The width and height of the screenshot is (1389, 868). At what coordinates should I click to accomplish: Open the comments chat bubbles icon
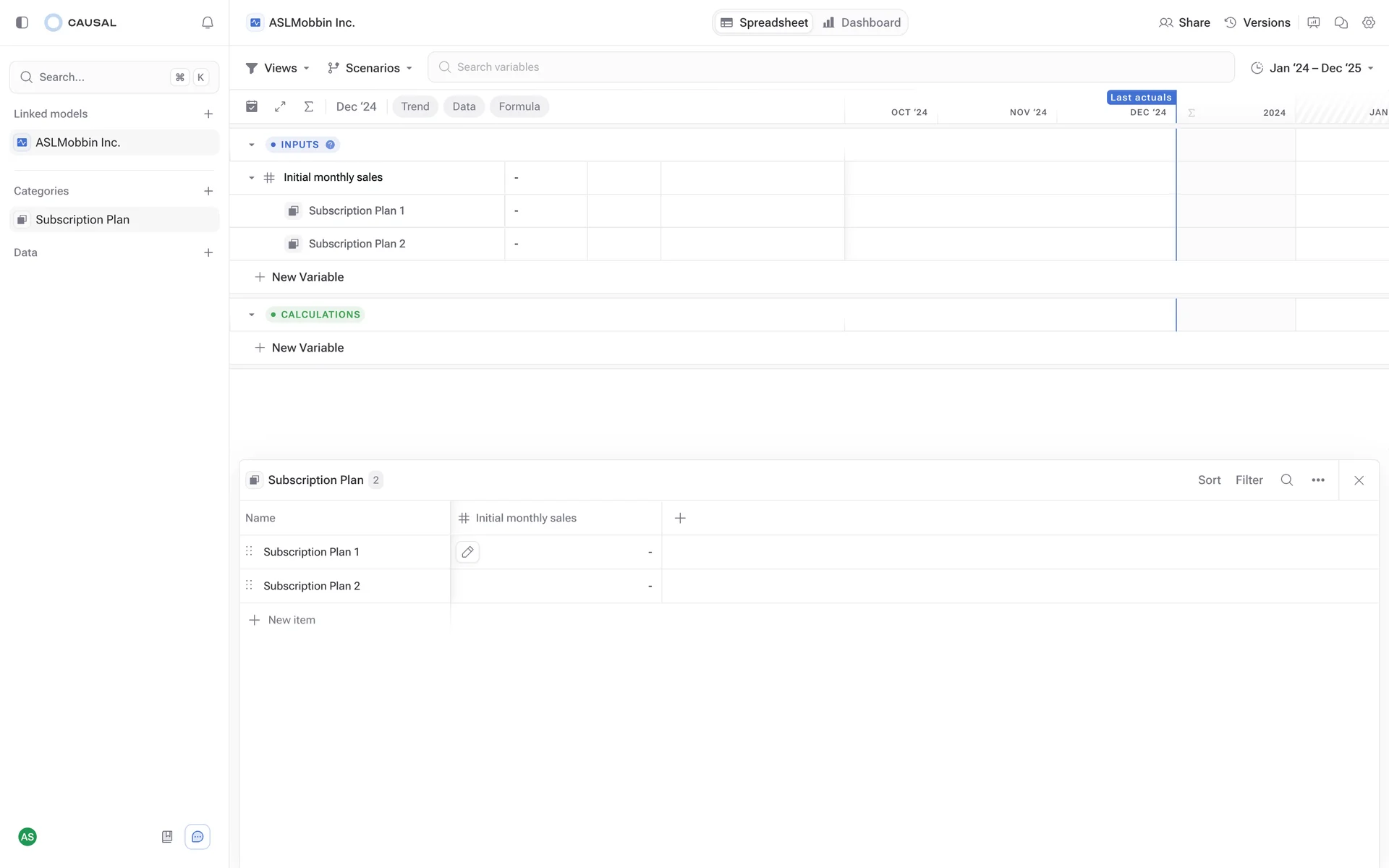pyautogui.click(x=1341, y=22)
